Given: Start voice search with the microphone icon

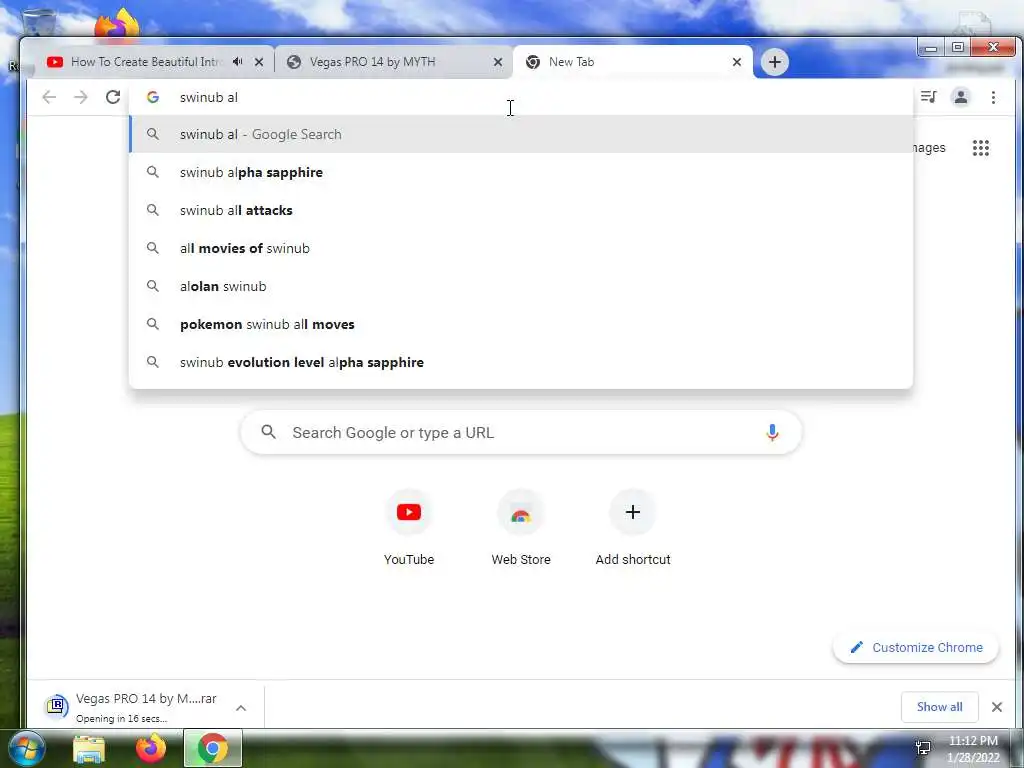Looking at the screenshot, I should coord(772,432).
